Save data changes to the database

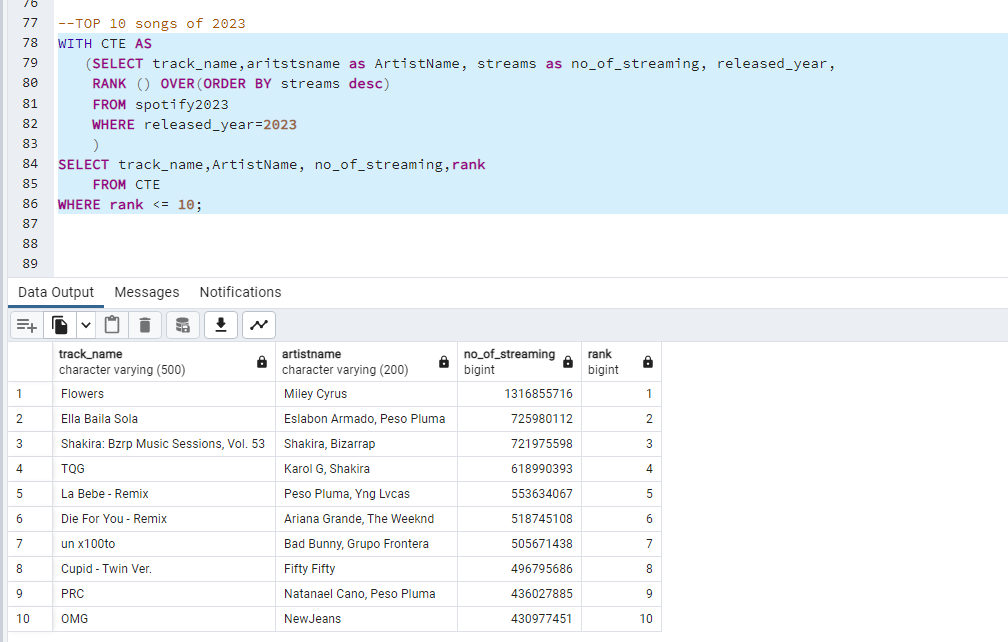coord(183,325)
